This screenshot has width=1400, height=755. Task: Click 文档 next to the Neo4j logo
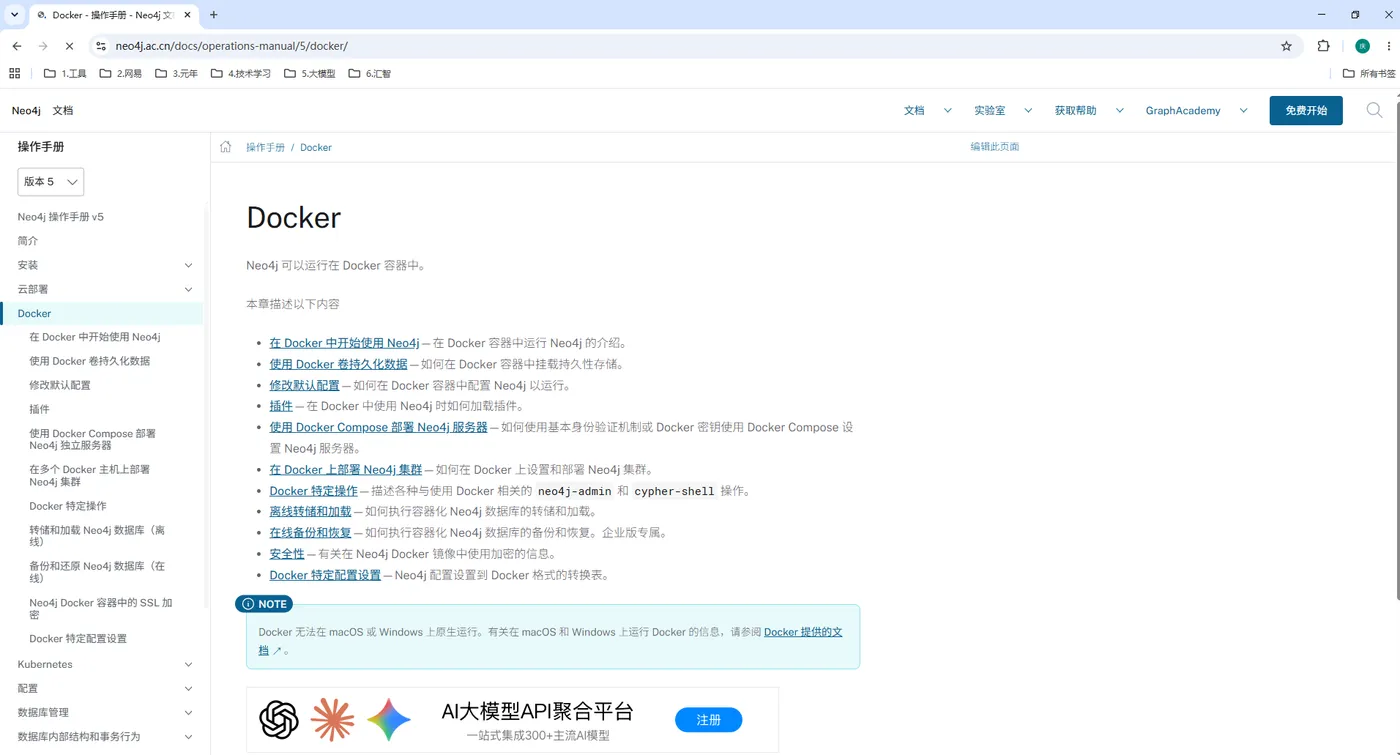click(63, 110)
